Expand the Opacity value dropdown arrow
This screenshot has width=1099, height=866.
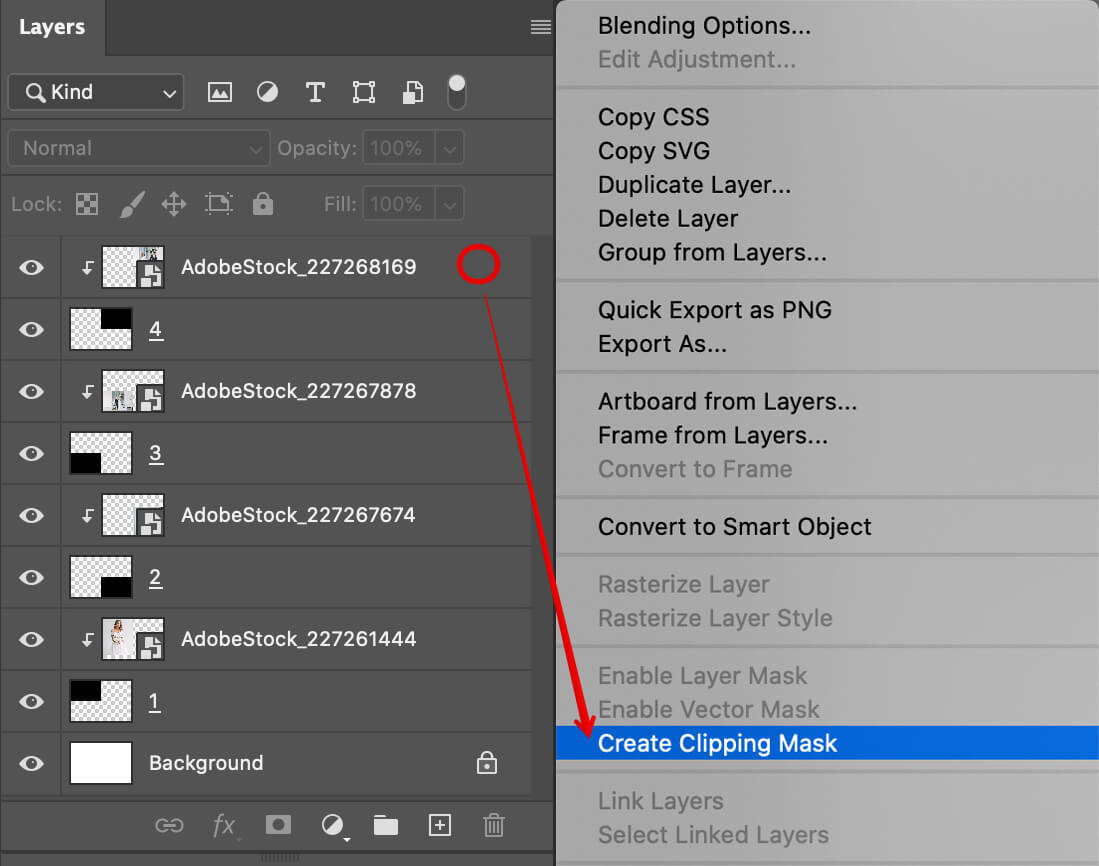tap(450, 148)
